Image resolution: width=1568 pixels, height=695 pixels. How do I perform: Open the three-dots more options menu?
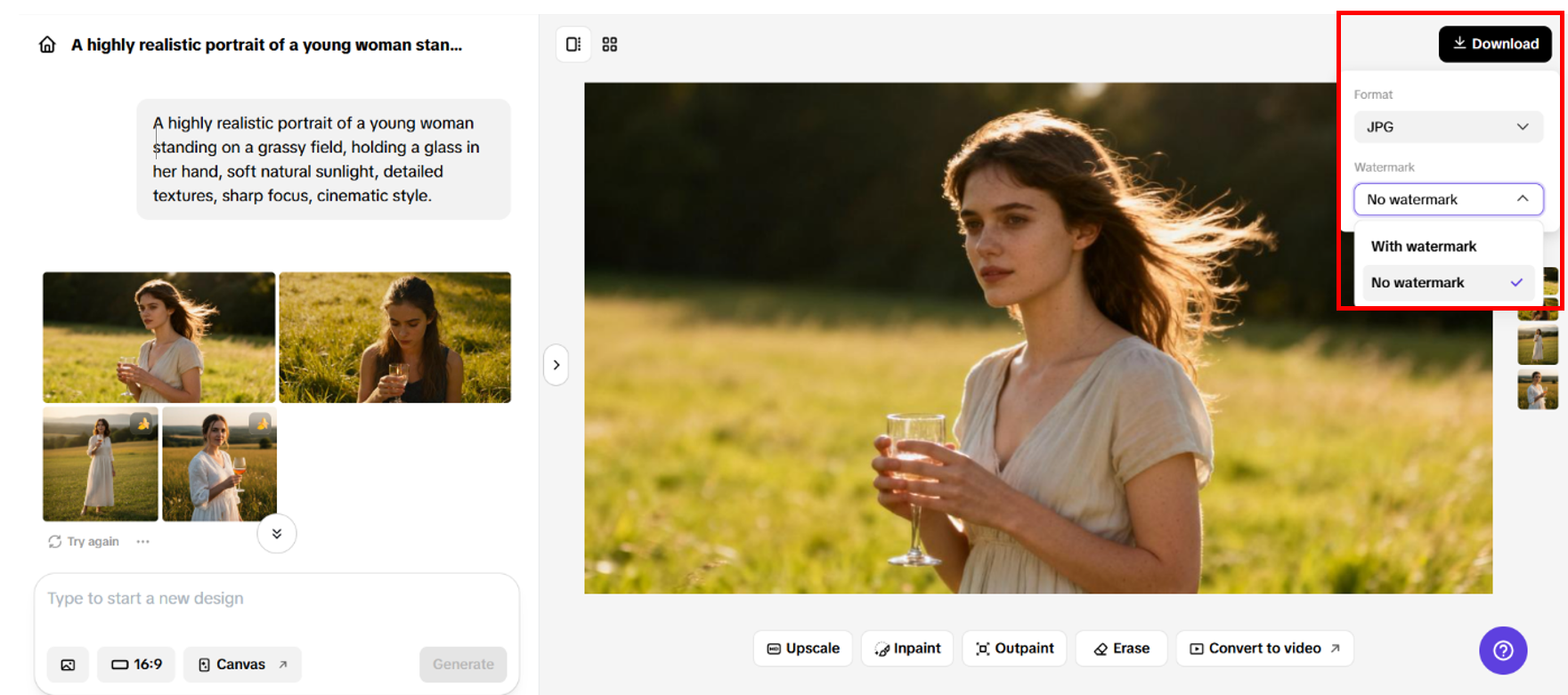coord(142,542)
